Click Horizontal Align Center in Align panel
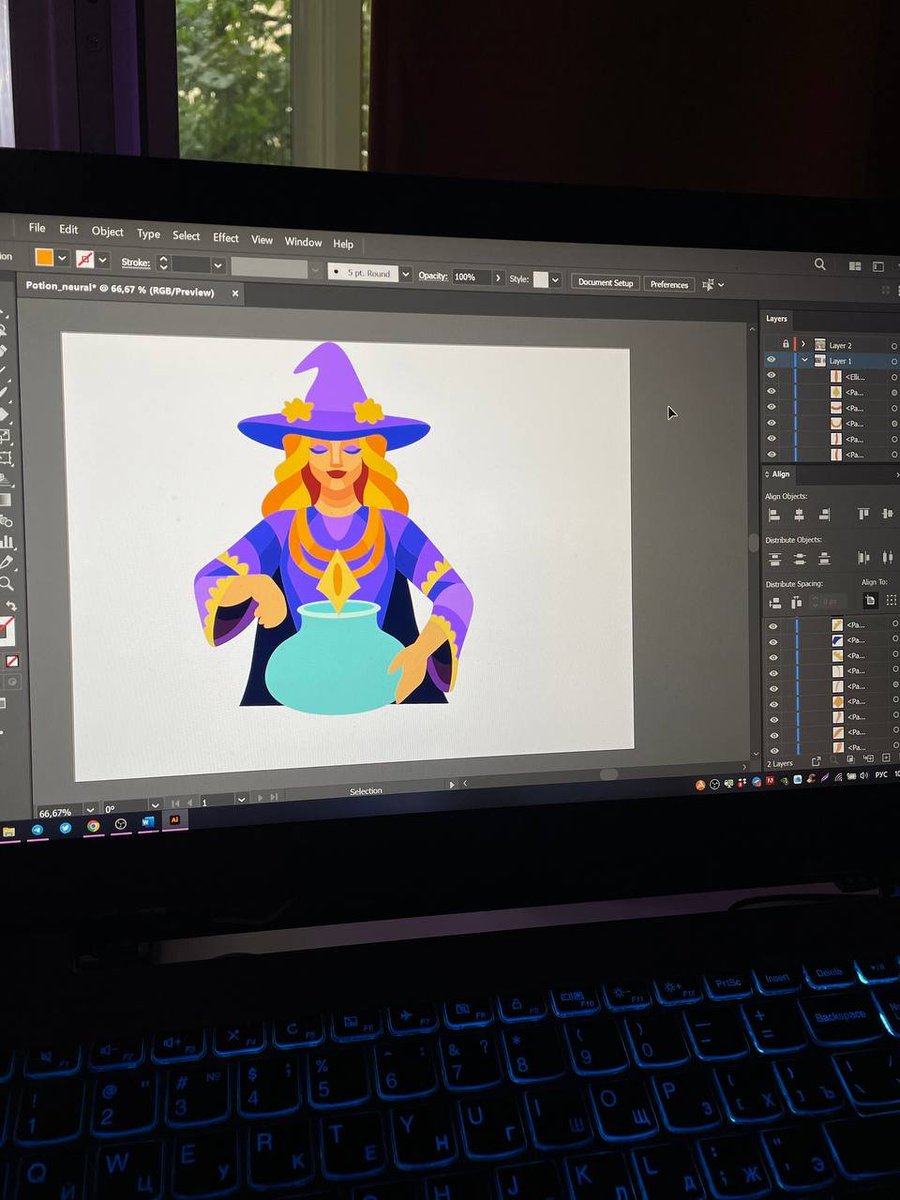Screen dimensions: 900x1200 click(x=799, y=515)
